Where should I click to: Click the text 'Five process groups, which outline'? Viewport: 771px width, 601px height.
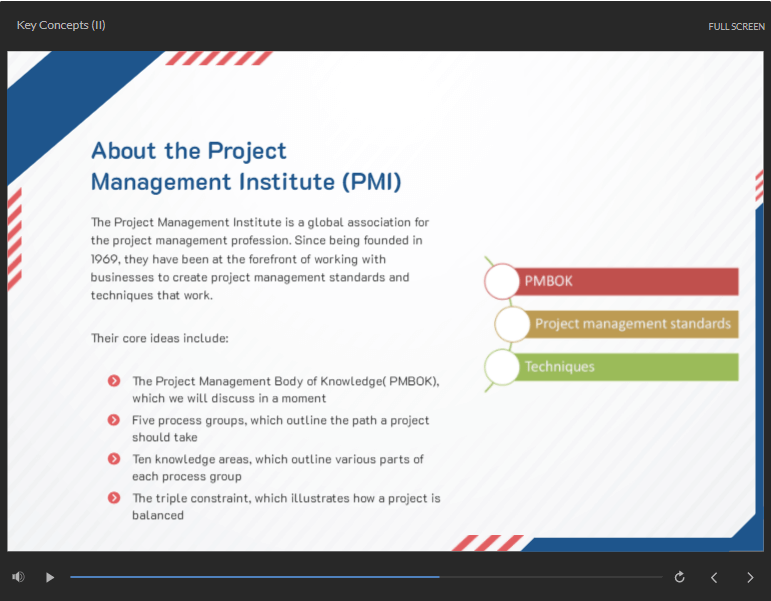tap(230, 421)
